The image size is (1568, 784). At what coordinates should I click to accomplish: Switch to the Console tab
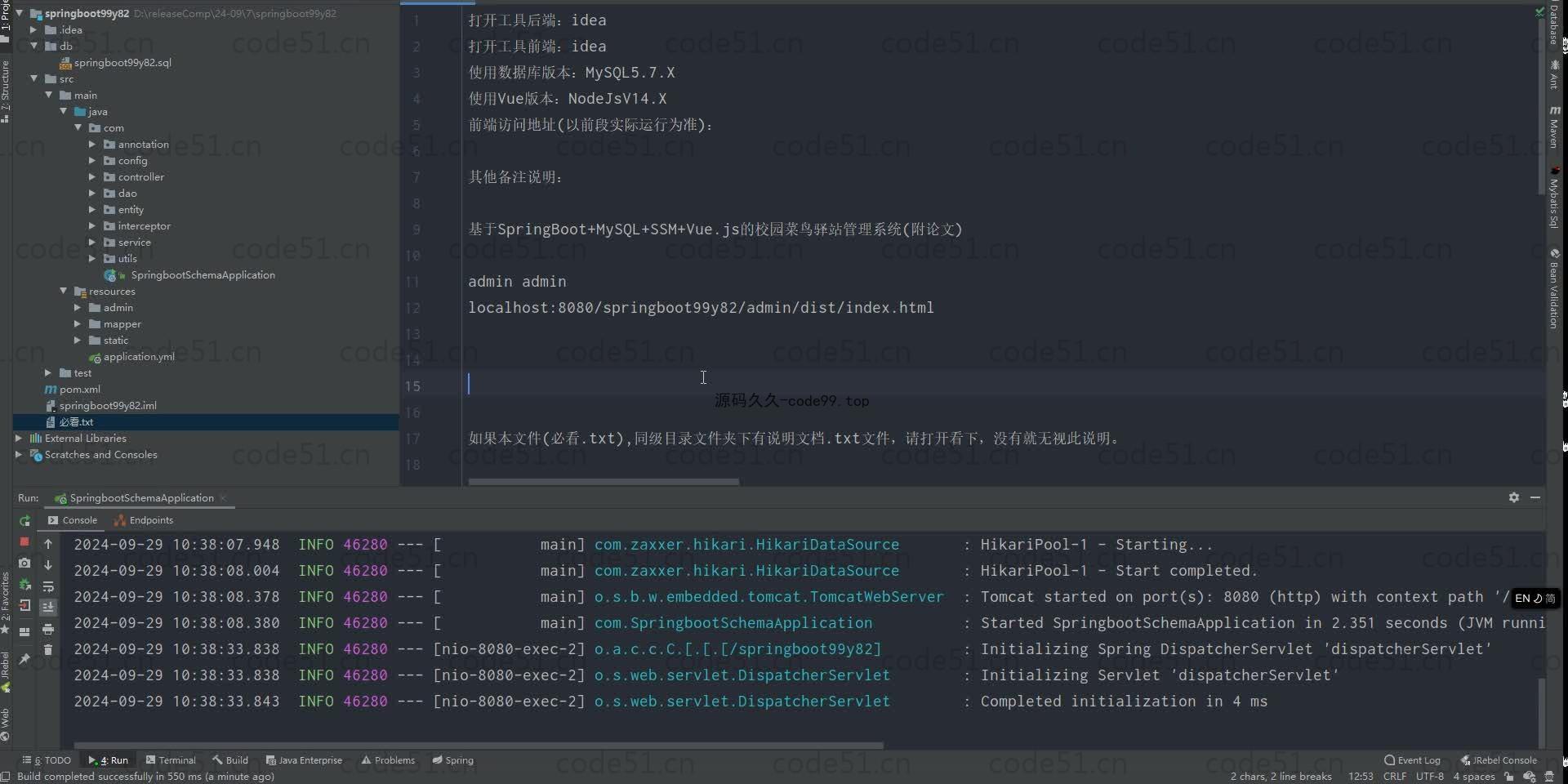72,520
